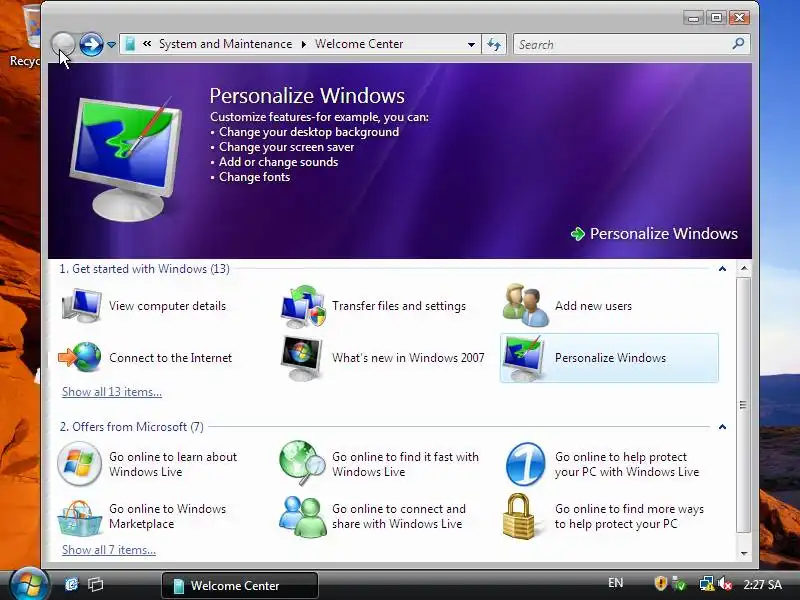Viewport: 800px width, 600px height.
Task: Expand the System and Maintenance breadcrumb arrow
Action: pos(304,44)
